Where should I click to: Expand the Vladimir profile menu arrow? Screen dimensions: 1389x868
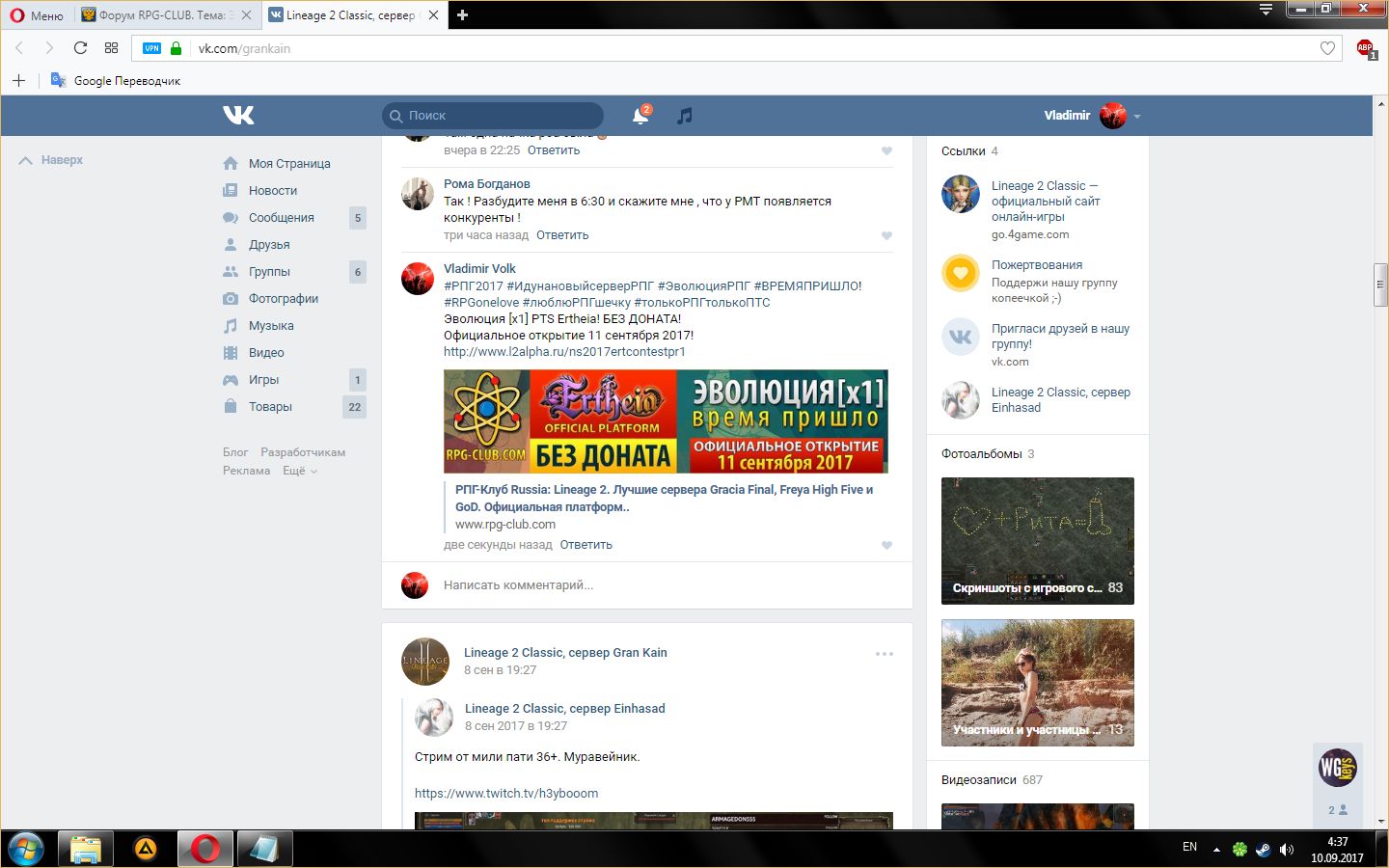tap(1137, 116)
